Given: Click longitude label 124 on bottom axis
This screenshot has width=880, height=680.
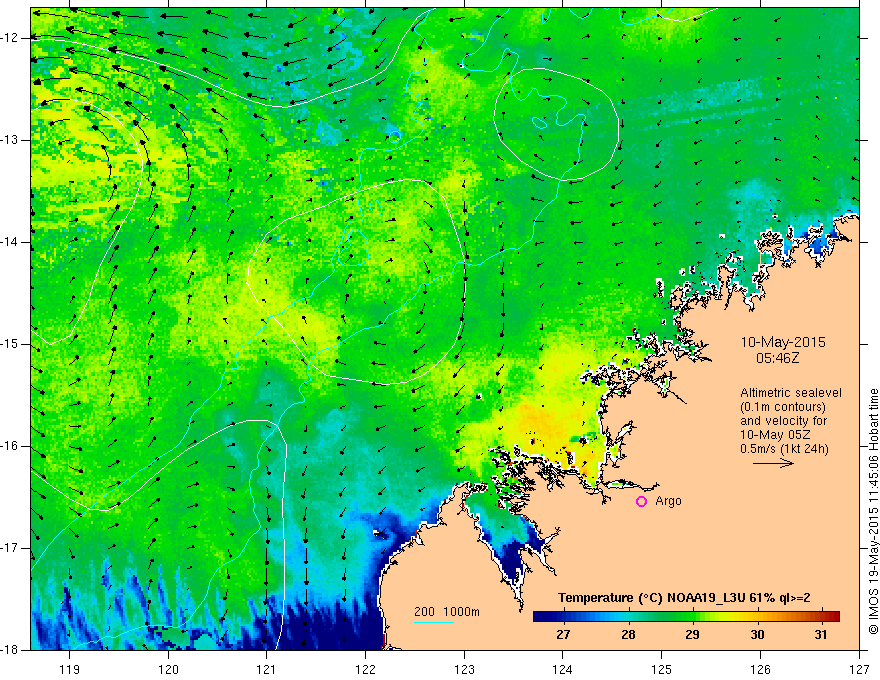Looking at the screenshot, I should click(563, 669).
